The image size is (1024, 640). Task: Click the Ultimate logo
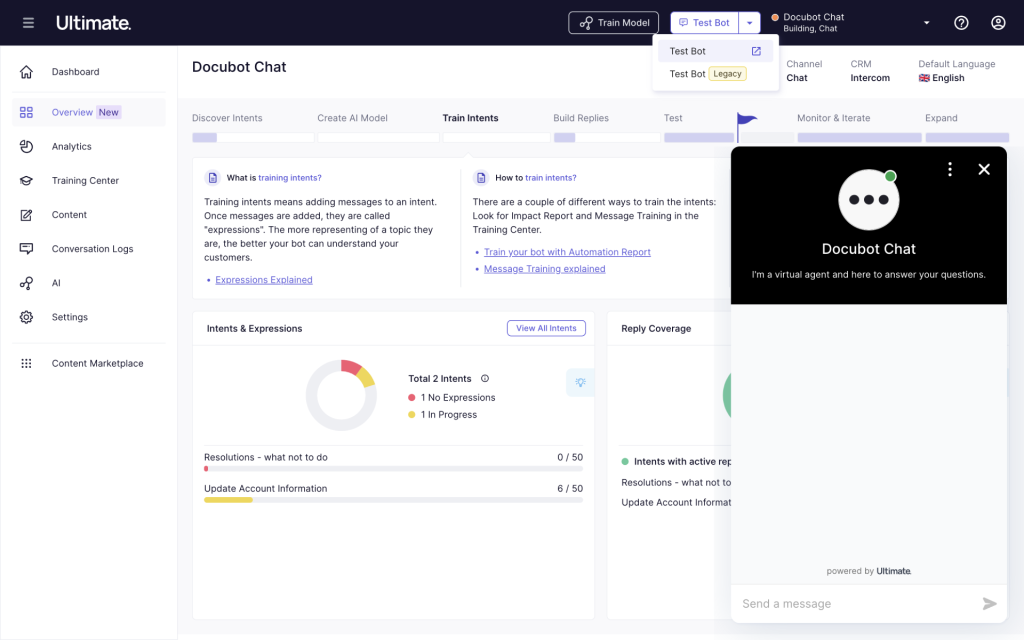tap(93, 23)
